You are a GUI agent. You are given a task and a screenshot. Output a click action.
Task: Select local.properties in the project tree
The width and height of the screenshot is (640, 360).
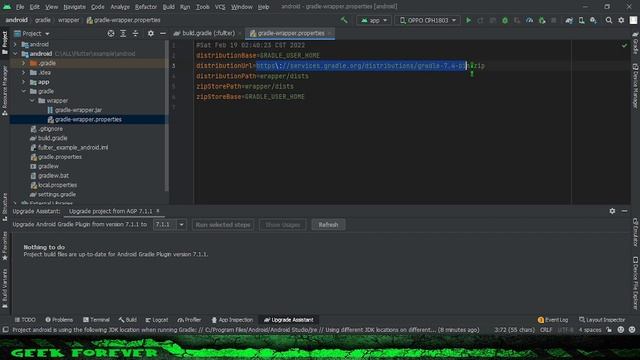(58, 185)
